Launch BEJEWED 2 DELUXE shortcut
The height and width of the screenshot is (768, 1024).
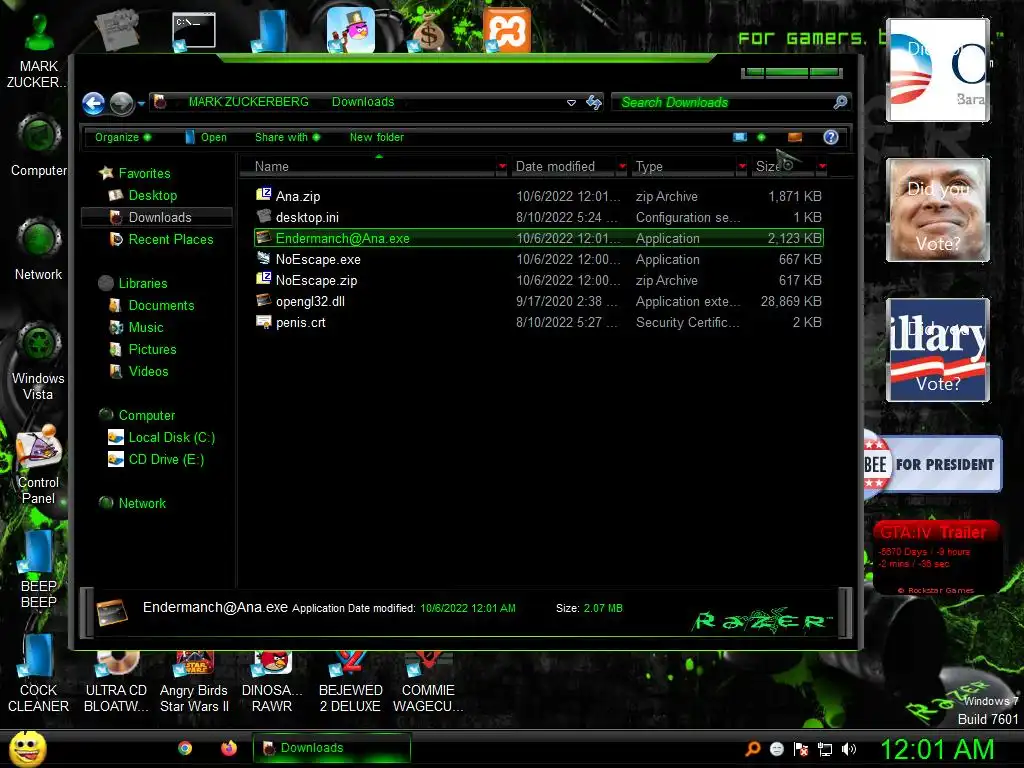tap(350, 682)
